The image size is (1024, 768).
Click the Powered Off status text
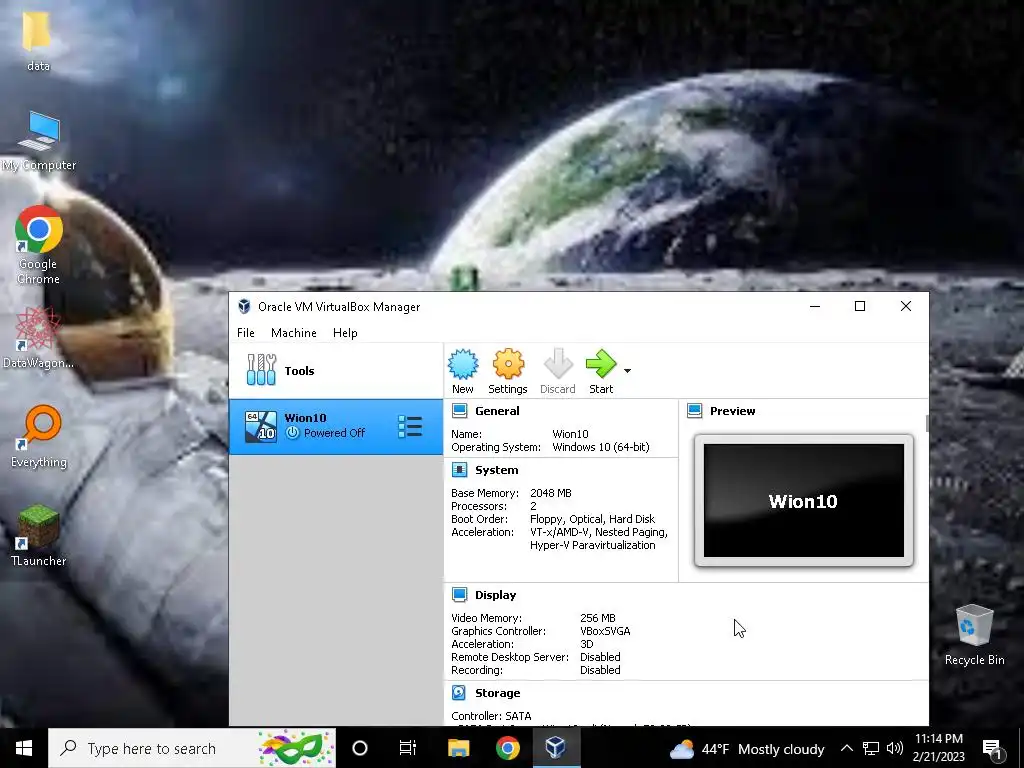[334, 433]
